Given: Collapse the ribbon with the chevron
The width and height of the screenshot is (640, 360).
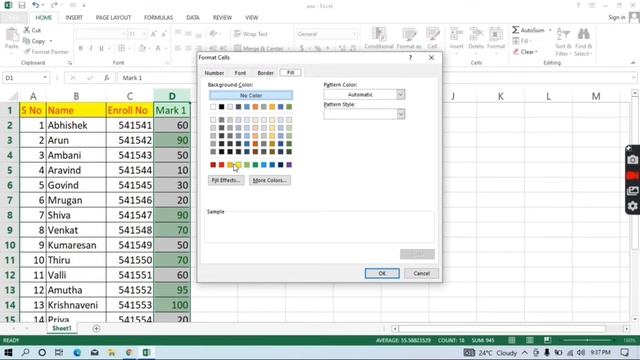Looking at the screenshot, I should pyautogui.click(x=633, y=63).
